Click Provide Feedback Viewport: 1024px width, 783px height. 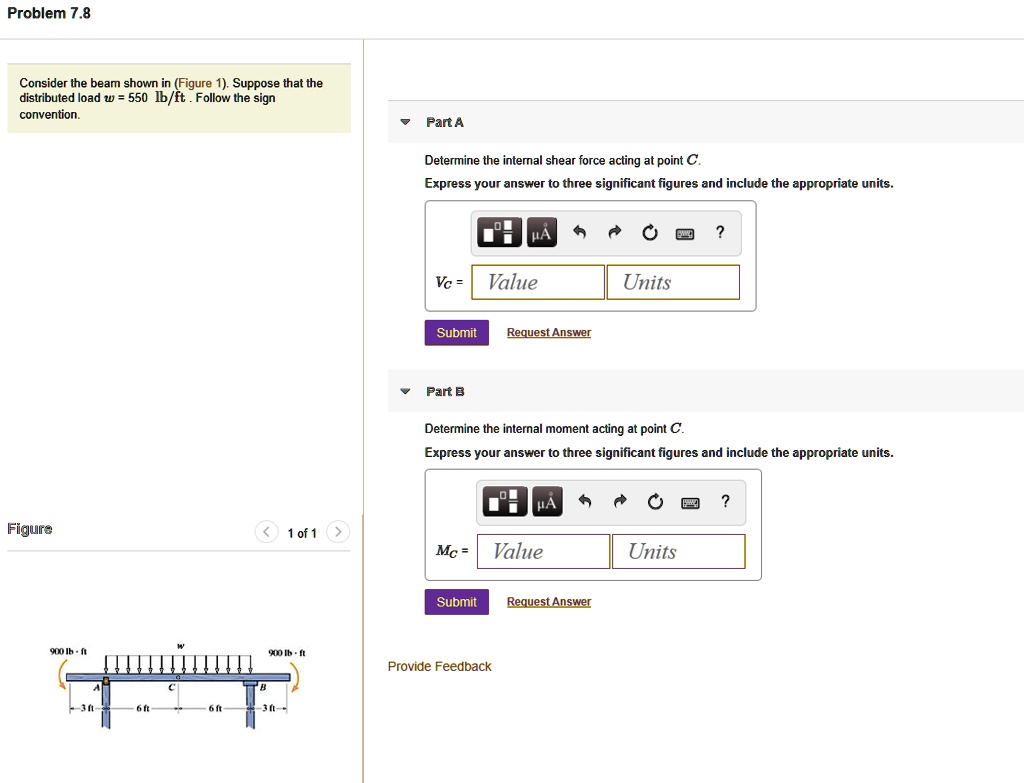coord(440,666)
